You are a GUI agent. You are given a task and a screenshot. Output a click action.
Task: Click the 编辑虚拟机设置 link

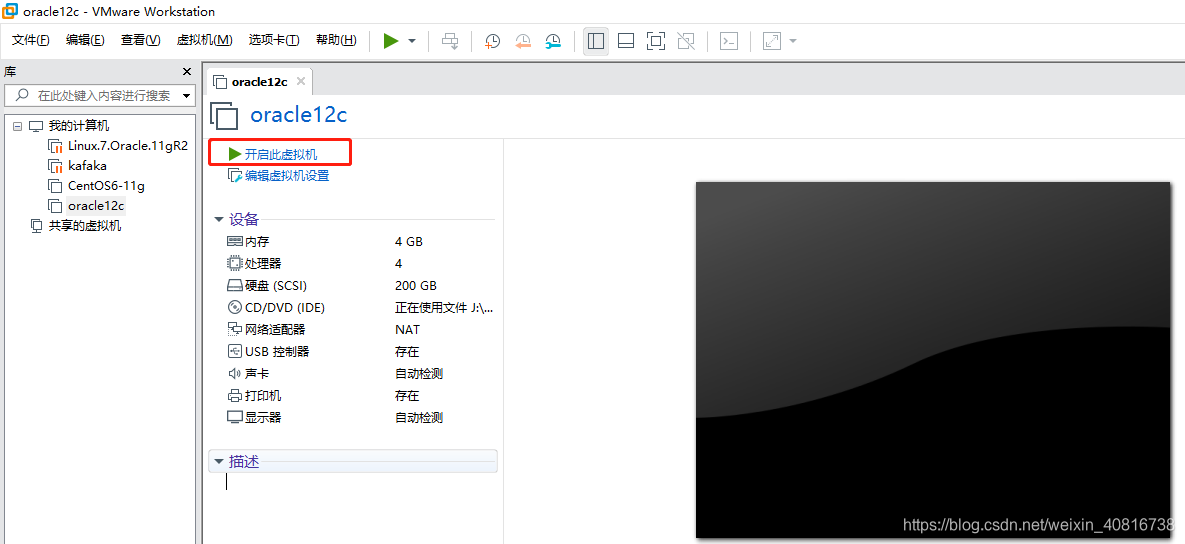[x=286, y=176]
